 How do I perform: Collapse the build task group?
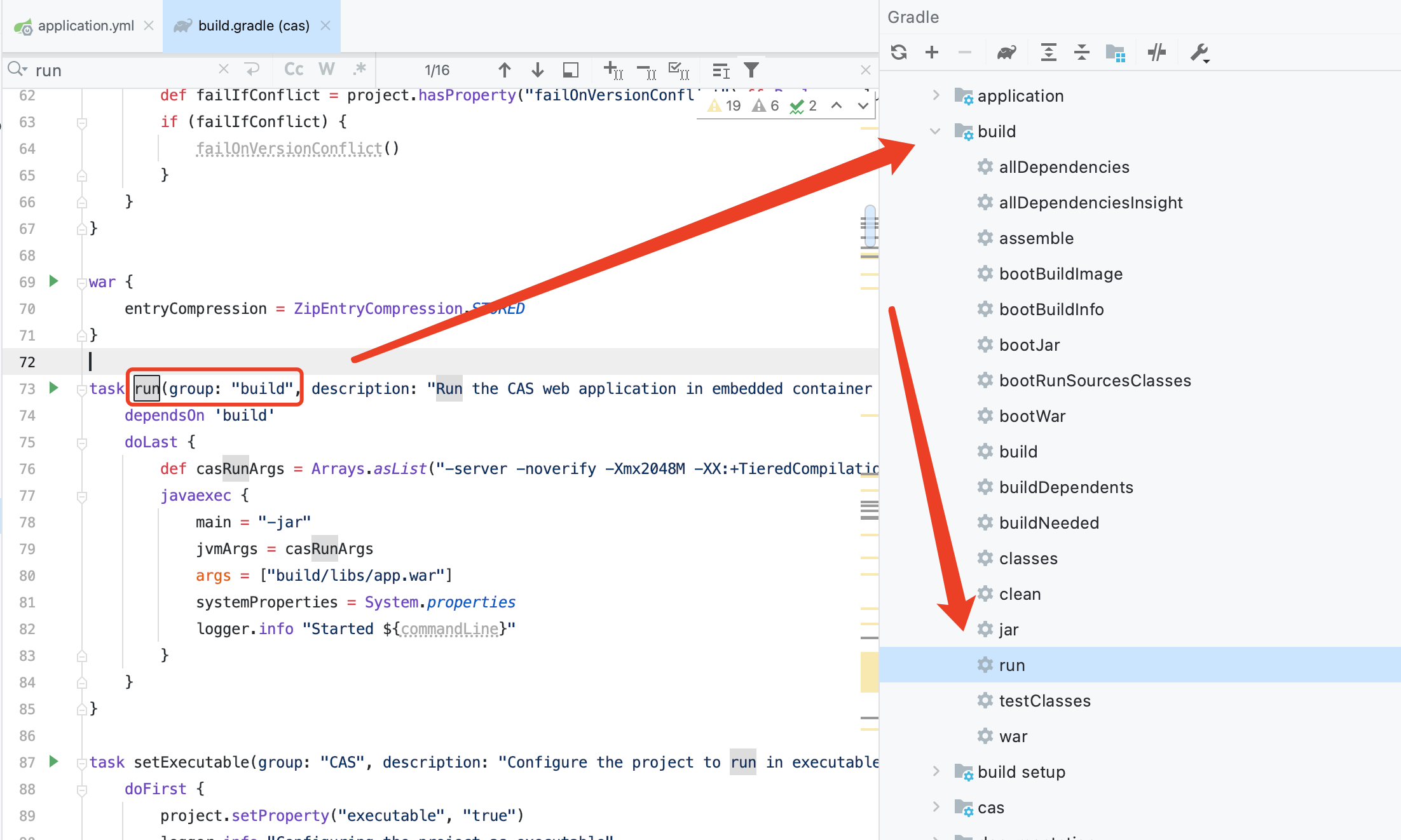935,131
